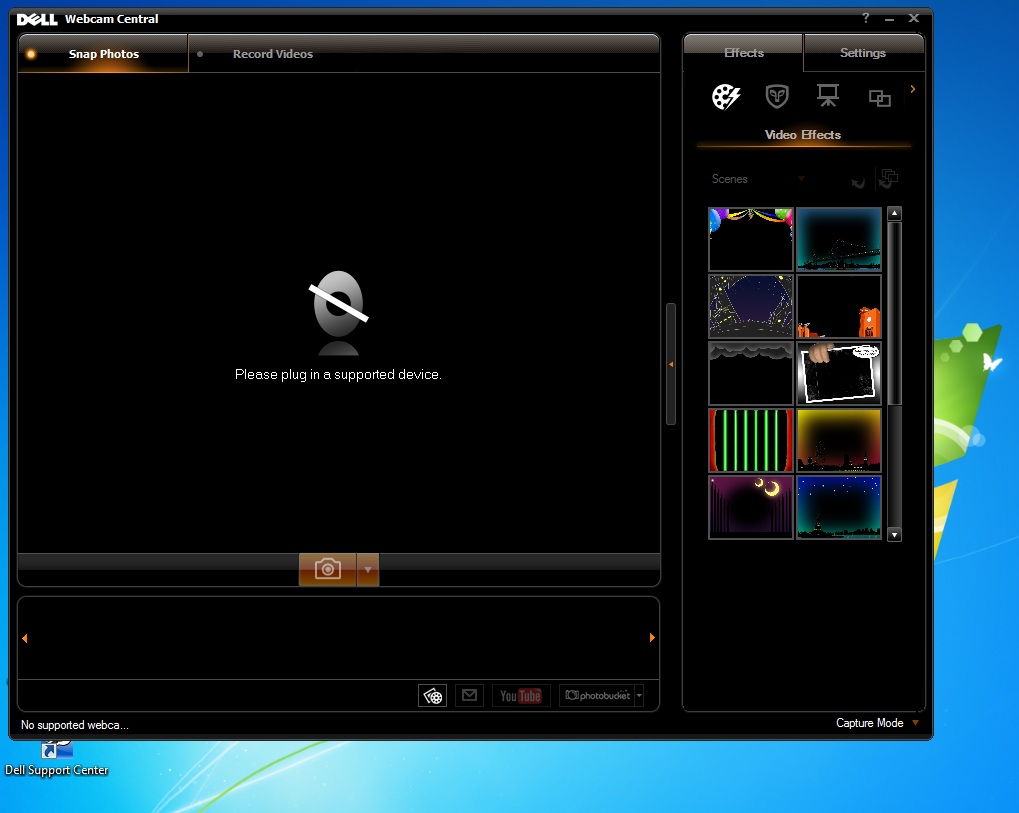Image resolution: width=1019 pixels, height=813 pixels.
Task: Click the help question mark icon
Action: (x=866, y=18)
